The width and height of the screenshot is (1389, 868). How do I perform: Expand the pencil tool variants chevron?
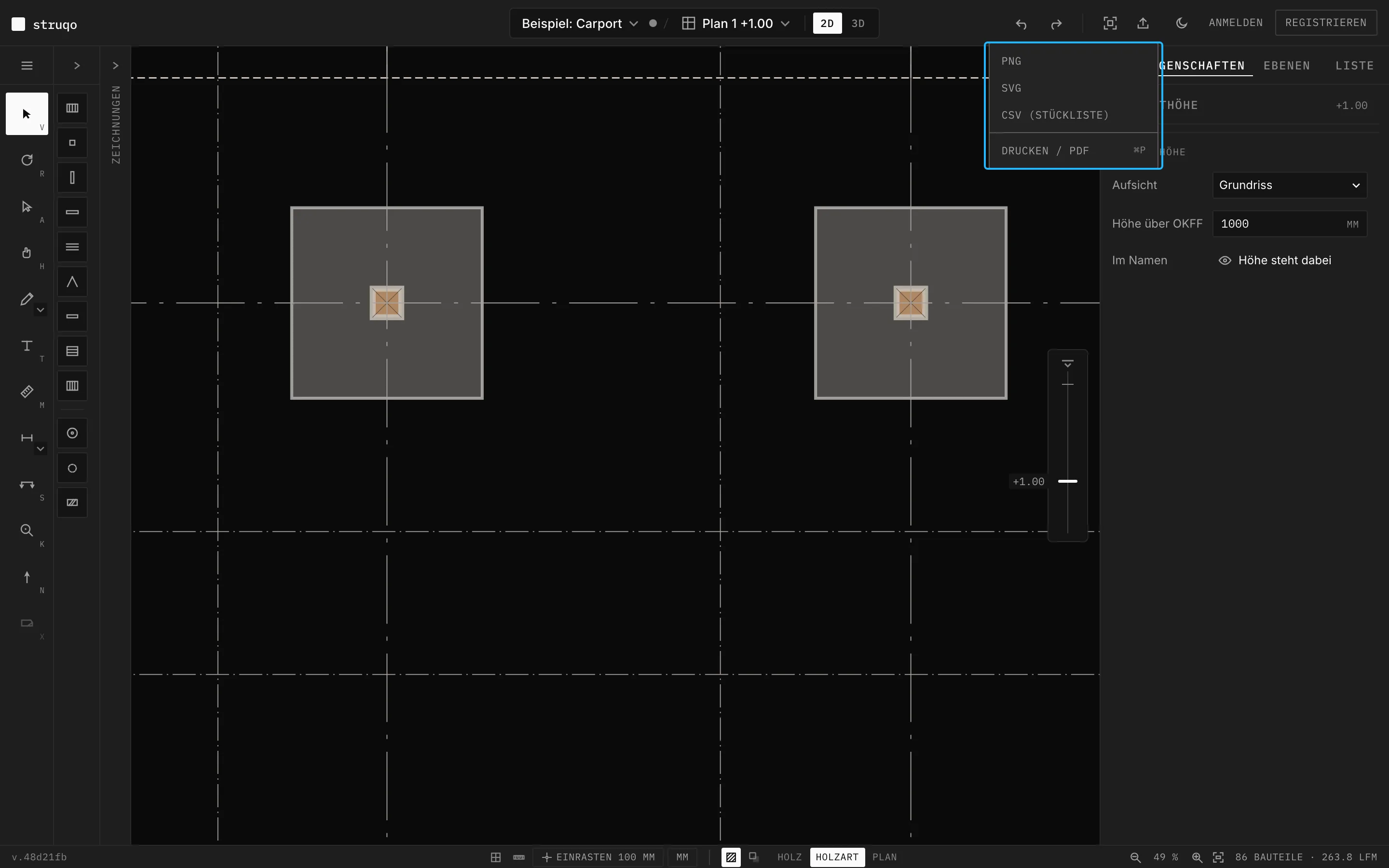tap(40, 310)
